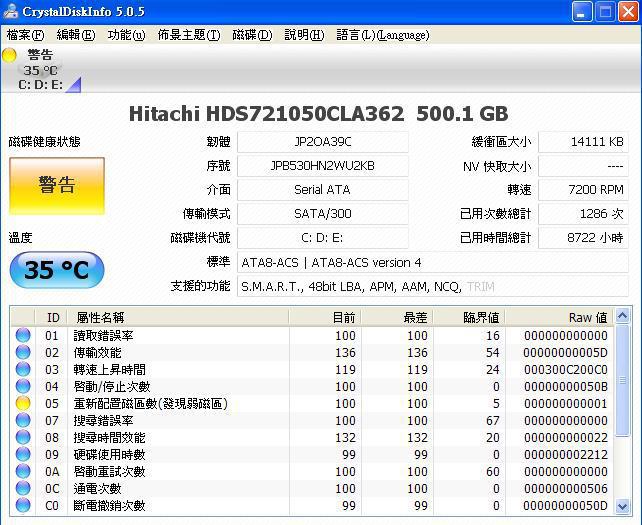Open the 語言(L)(Language) menu
Screen dimensions: 642x525
click(383, 35)
